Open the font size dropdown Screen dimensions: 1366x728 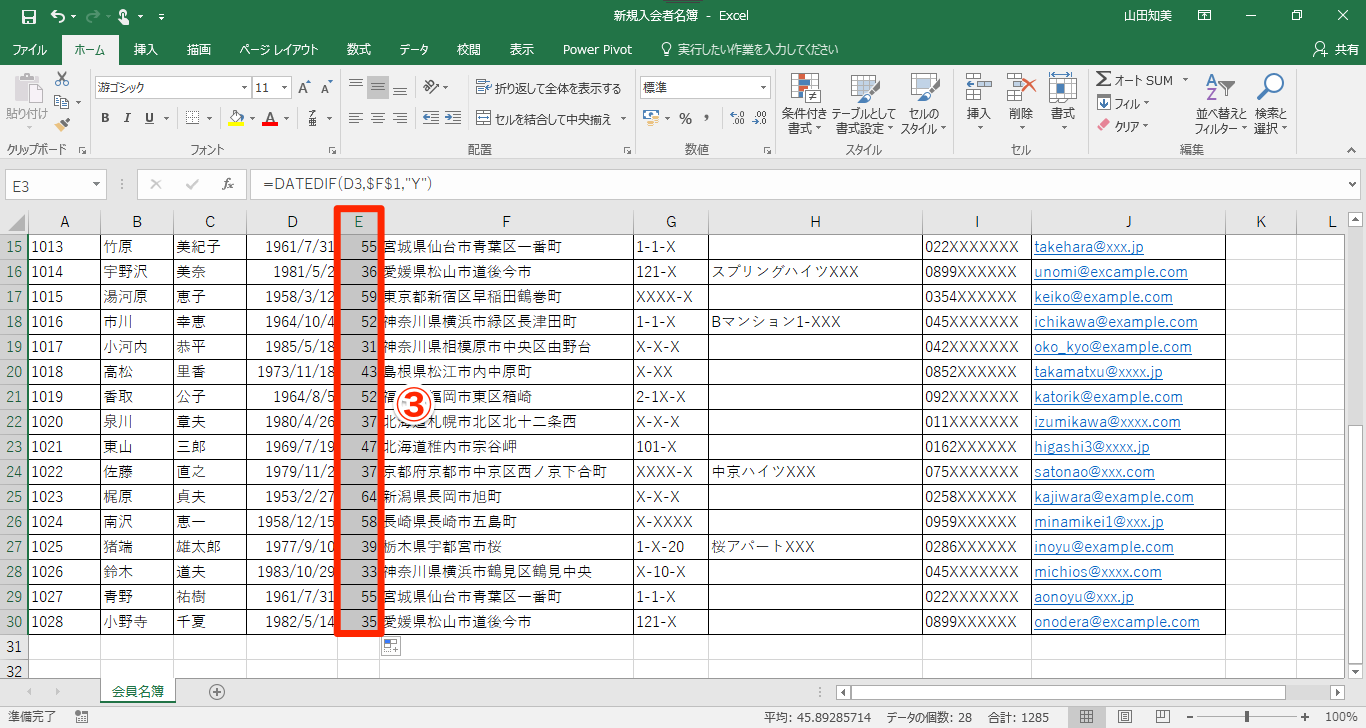click(x=286, y=88)
